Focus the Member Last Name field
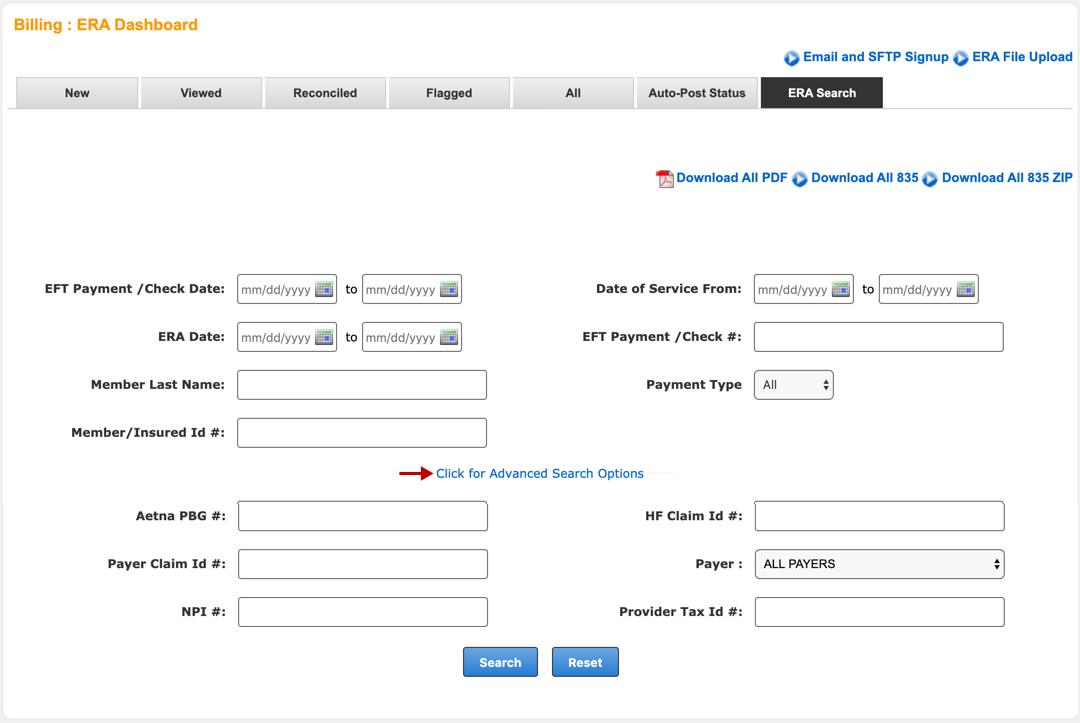The width and height of the screenshot is (1080, 723). pos(362,385)
